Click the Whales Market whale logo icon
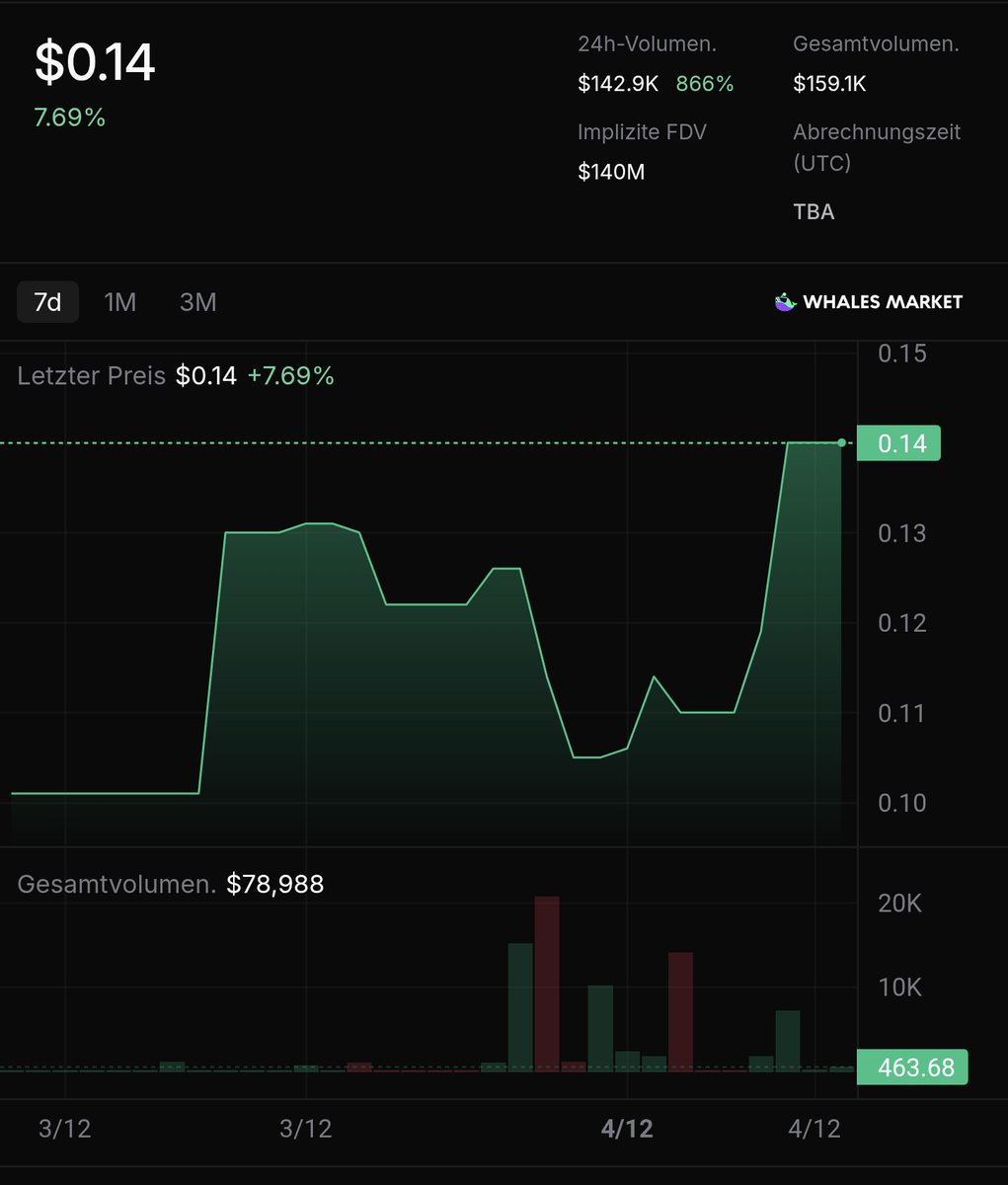 pyautogui.click(x=785, y=302)
